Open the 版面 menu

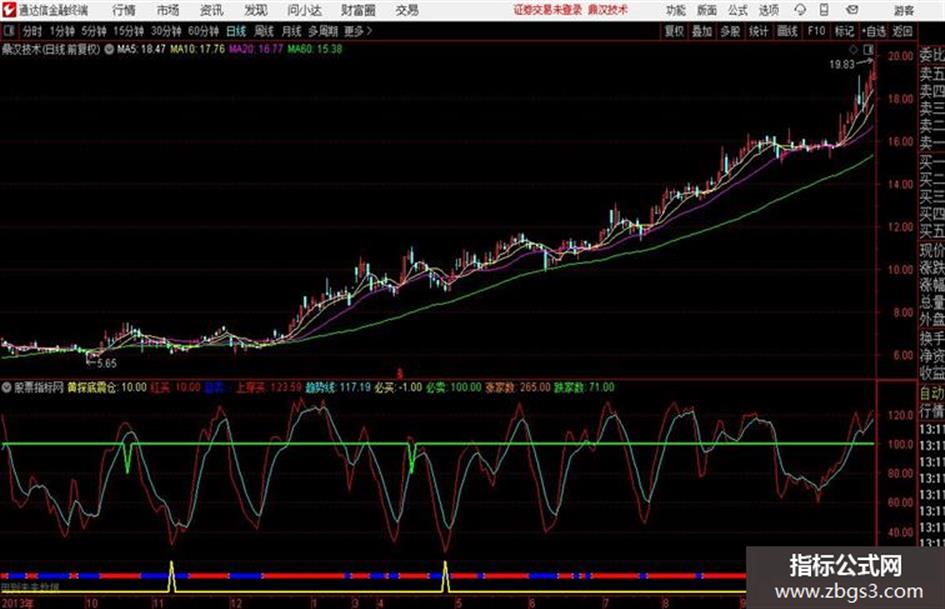706,10
